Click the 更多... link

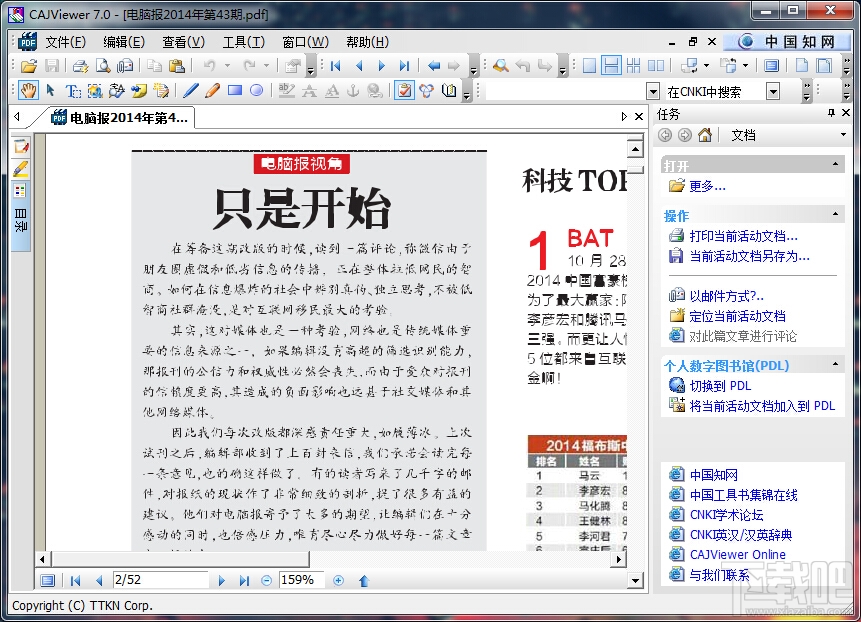pyautogui.click(x=707, y=187)
